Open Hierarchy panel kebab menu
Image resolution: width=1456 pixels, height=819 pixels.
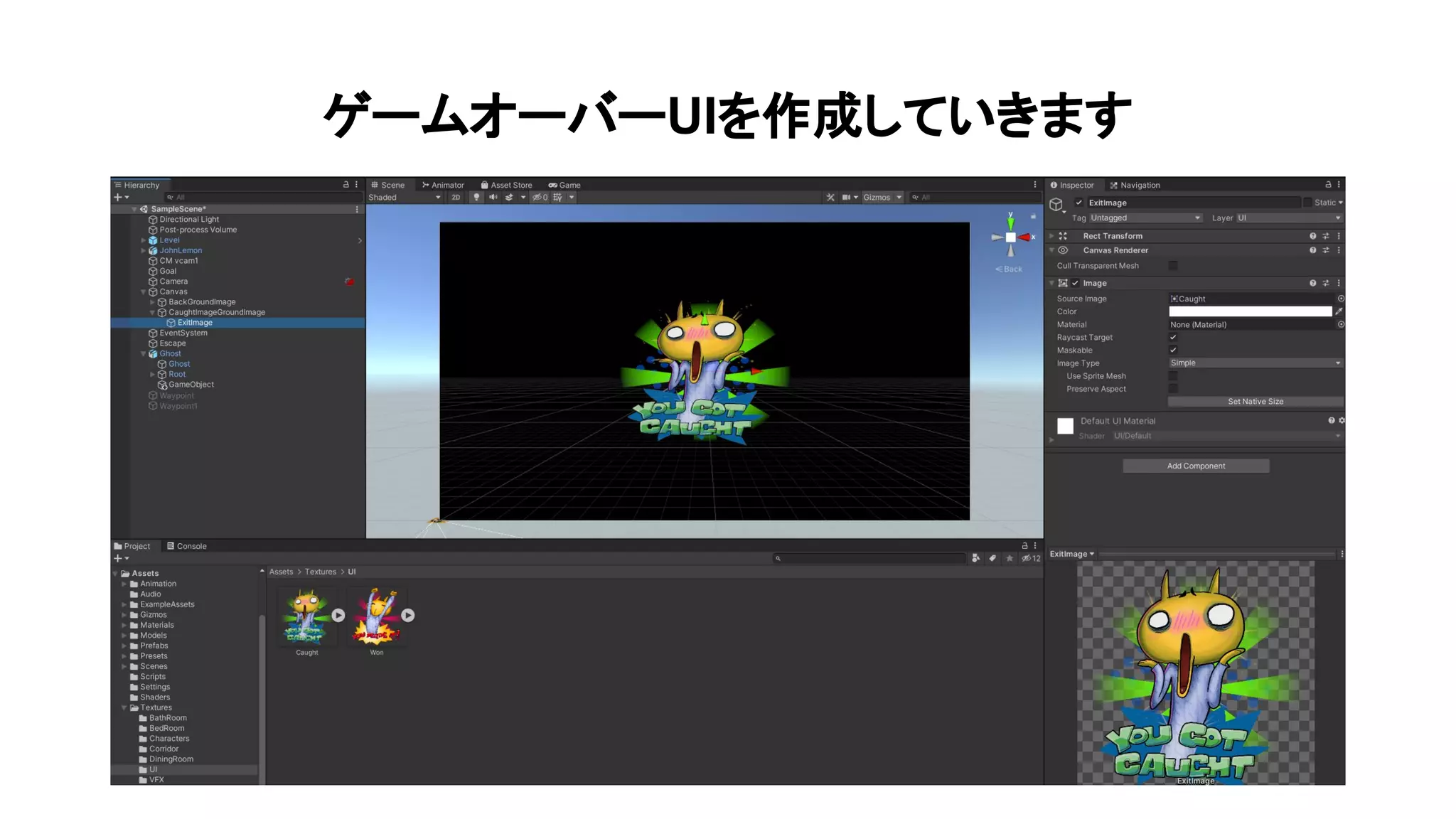(x=357, y=185)
